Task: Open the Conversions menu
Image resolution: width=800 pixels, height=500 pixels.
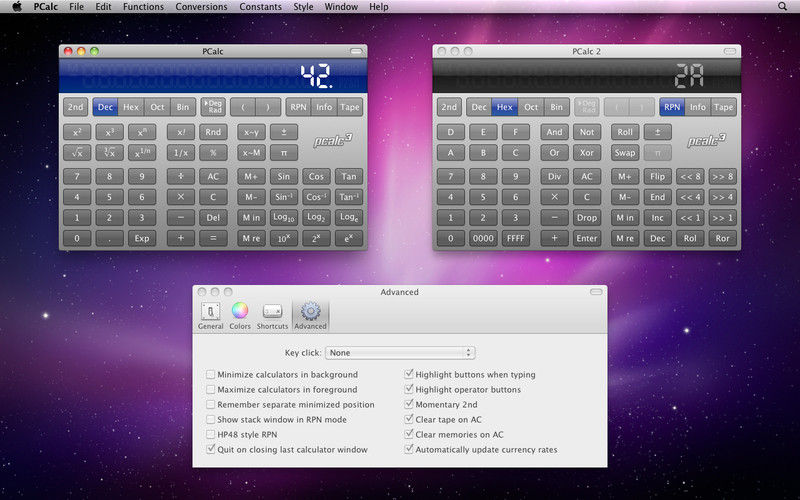Action: point(202,7)
